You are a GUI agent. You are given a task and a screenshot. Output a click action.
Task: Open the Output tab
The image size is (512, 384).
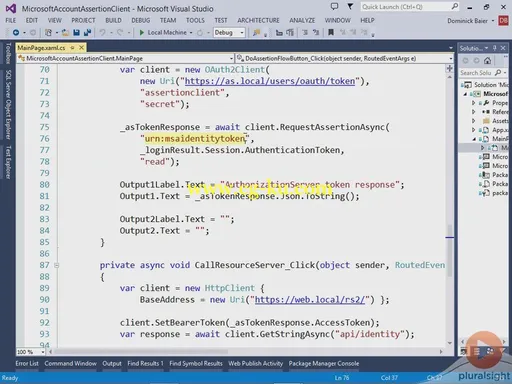tap(112, 363)
